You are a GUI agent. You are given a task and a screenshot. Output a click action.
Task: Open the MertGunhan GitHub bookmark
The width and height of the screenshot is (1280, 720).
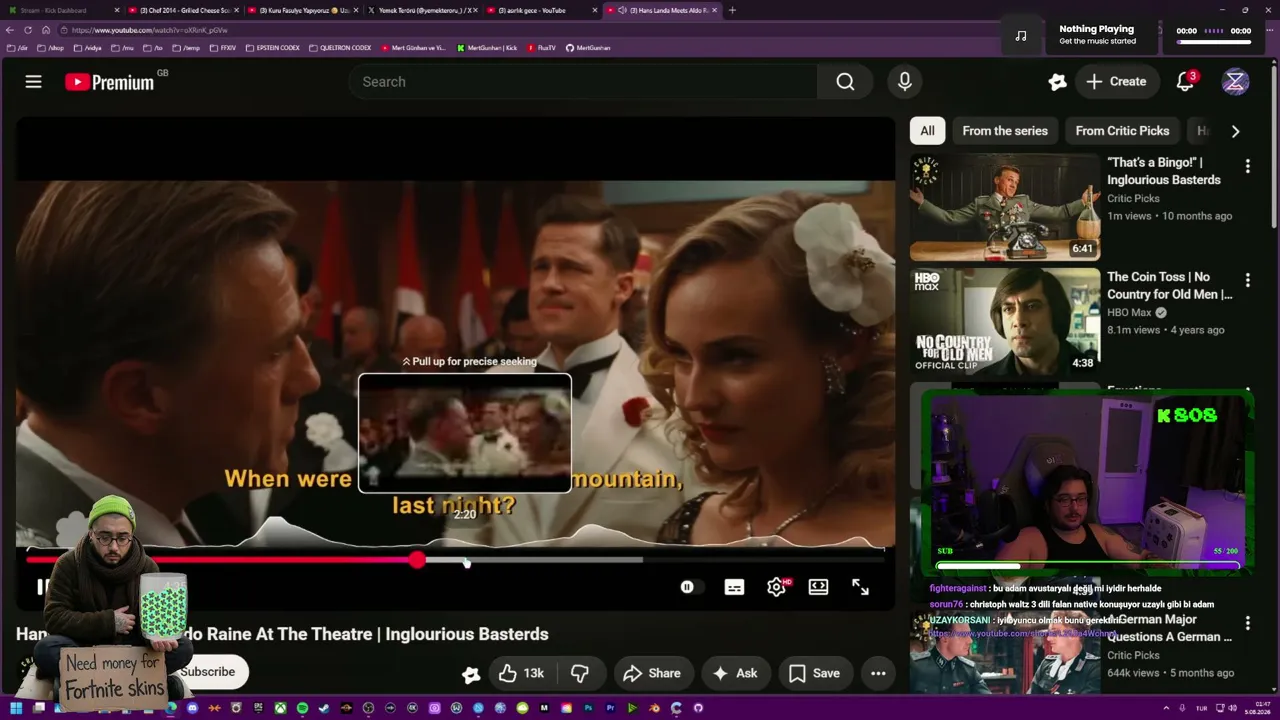588,47
